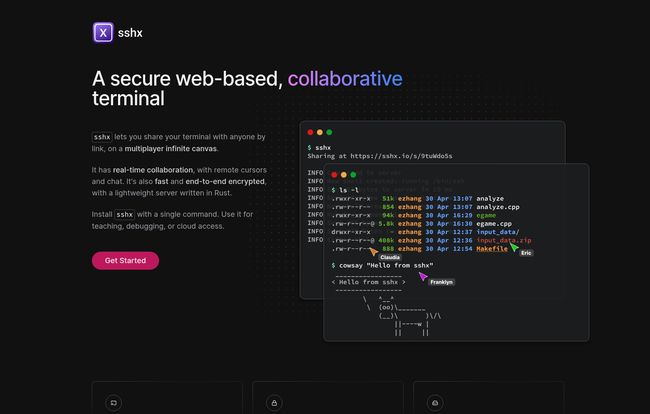Click the word "collaborative" in the headline
Image resolution: width=650 pixels, height=414 pixels.
click(x=345, y=79)
